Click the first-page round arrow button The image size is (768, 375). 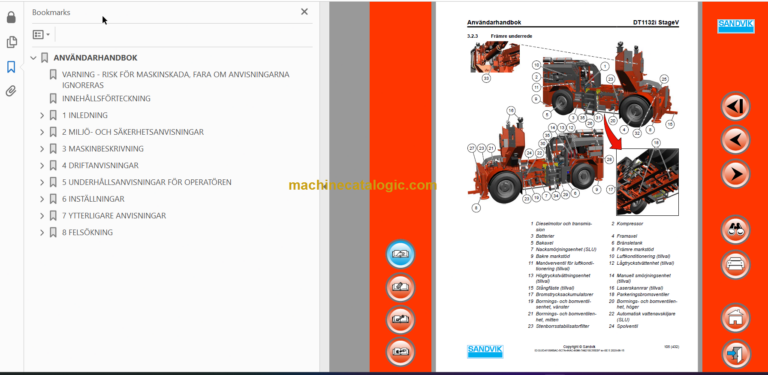[x=735, y=106]
